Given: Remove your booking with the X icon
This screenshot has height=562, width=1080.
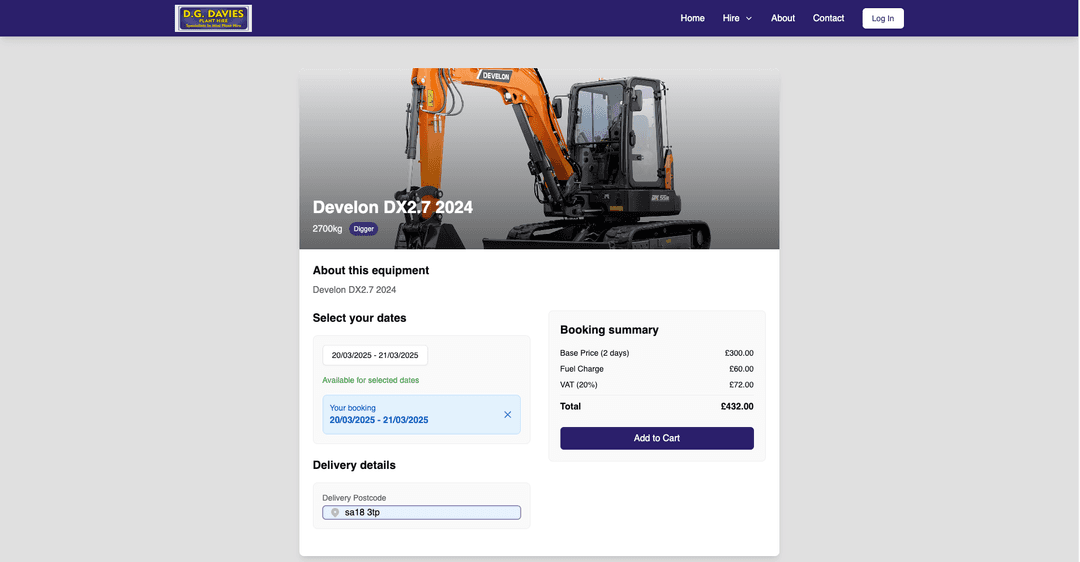Looking at the screenshot, I should (508, 415).
